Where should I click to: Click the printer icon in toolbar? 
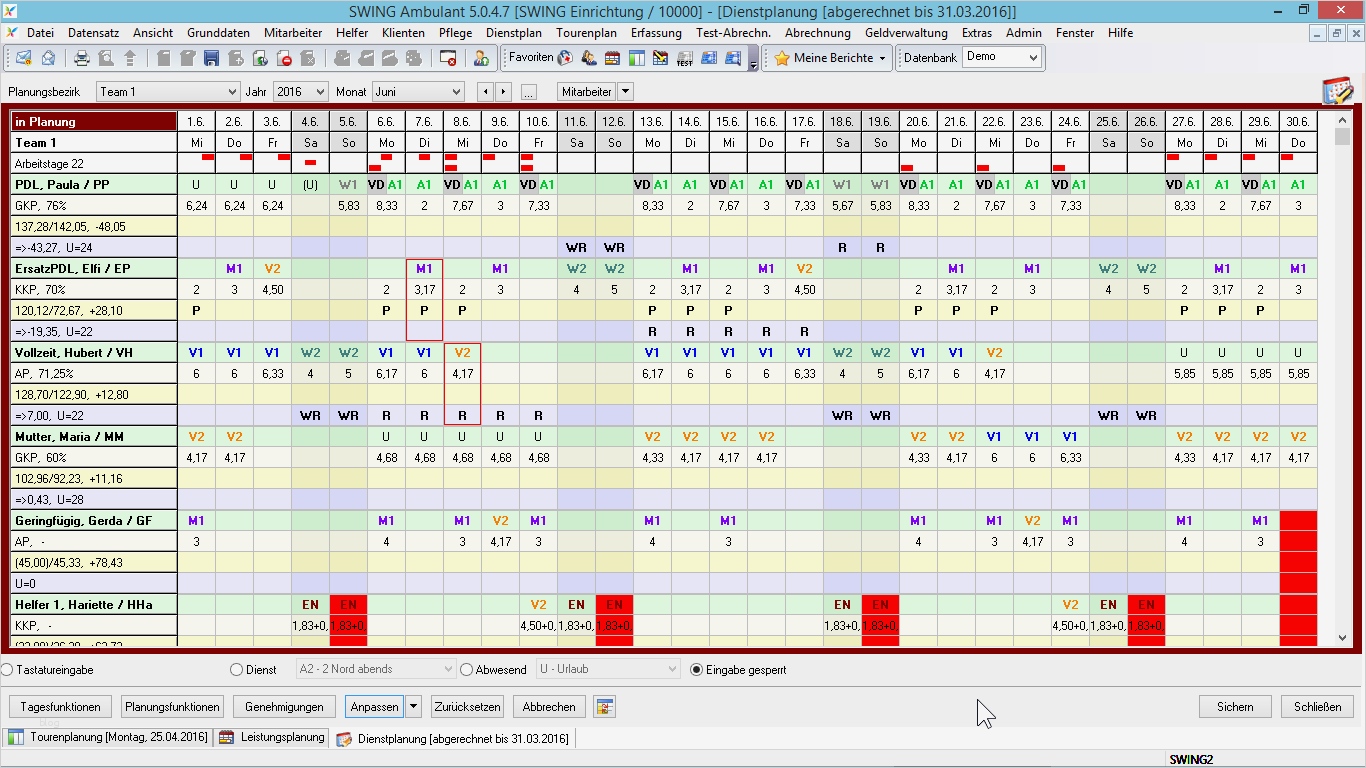pos(82,58)
